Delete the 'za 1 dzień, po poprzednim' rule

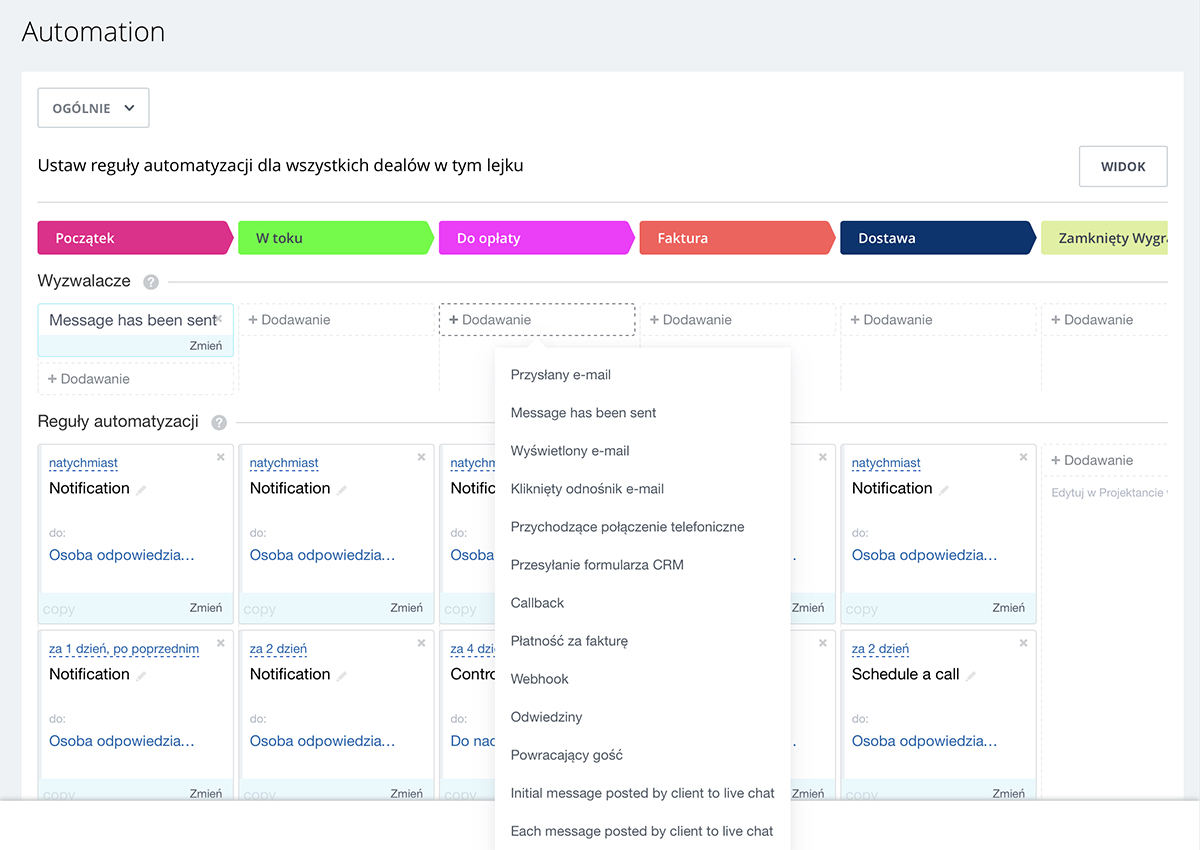pyautogui.click(x=220, y=643)
